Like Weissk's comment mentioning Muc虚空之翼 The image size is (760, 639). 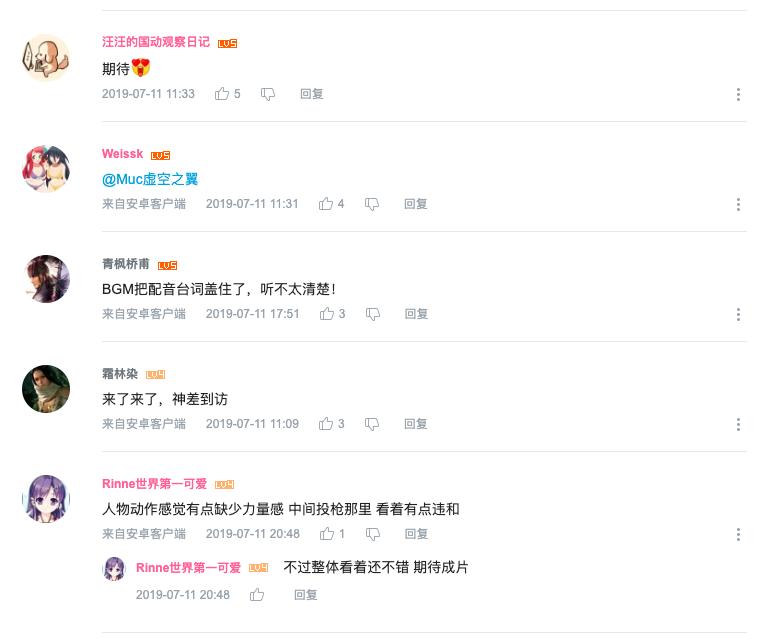tap(326, 204)
